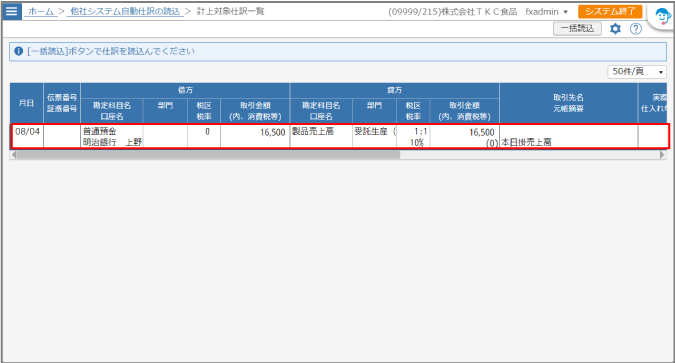
Task: Open the 50件/頁 page size dropdown
Action: (x=637, y=71)
